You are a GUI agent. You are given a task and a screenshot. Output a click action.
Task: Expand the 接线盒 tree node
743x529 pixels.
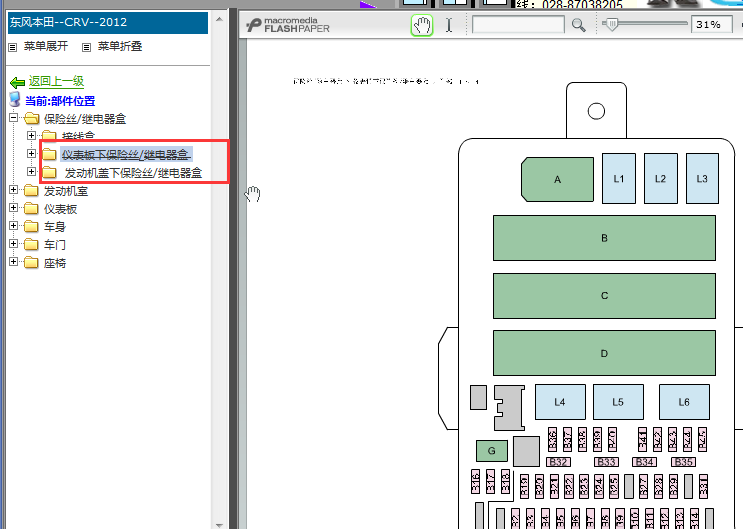tap(31, 136)
